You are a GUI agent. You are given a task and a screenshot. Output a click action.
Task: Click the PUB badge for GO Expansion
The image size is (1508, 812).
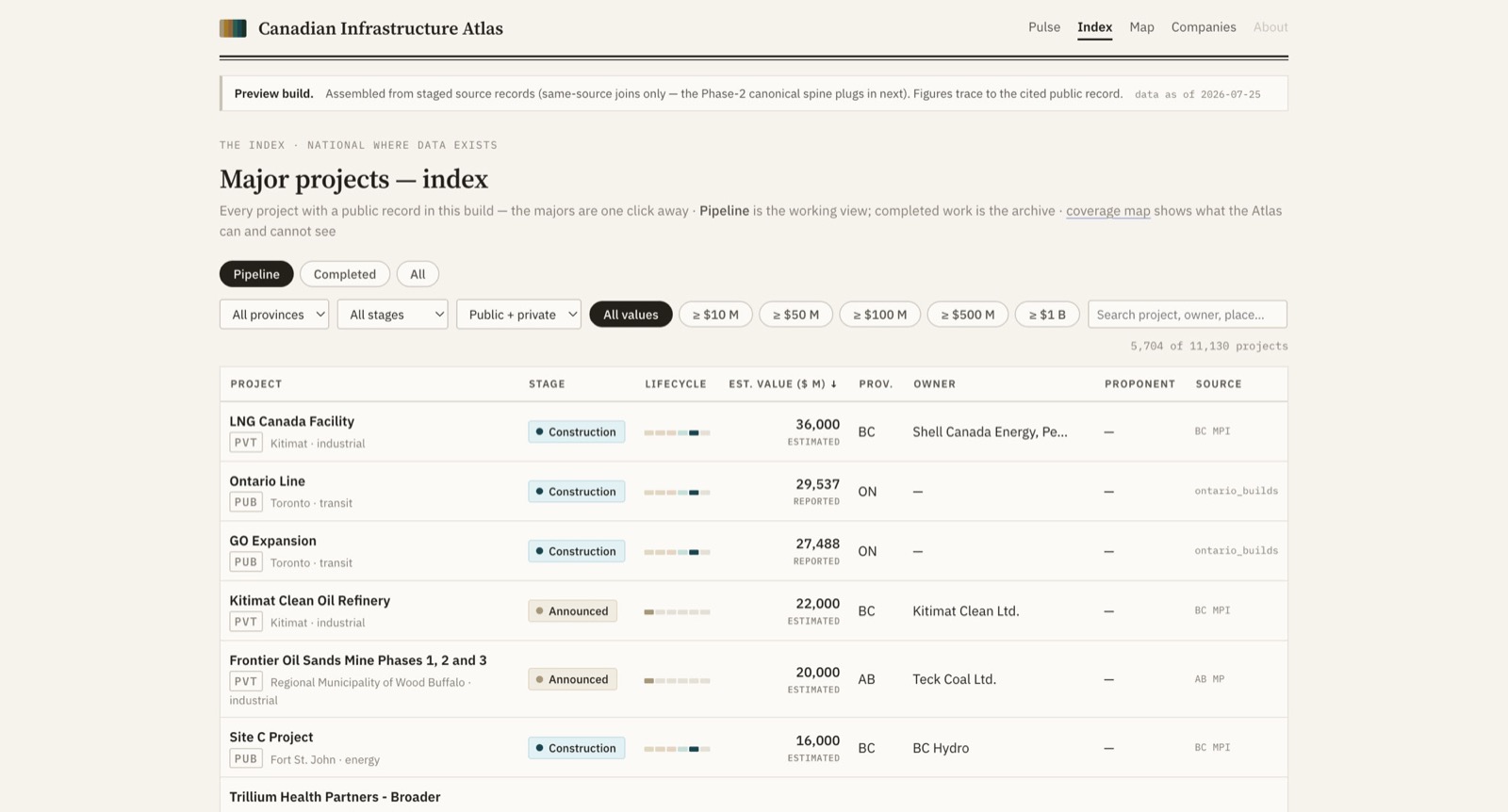[x=246, y=562]
